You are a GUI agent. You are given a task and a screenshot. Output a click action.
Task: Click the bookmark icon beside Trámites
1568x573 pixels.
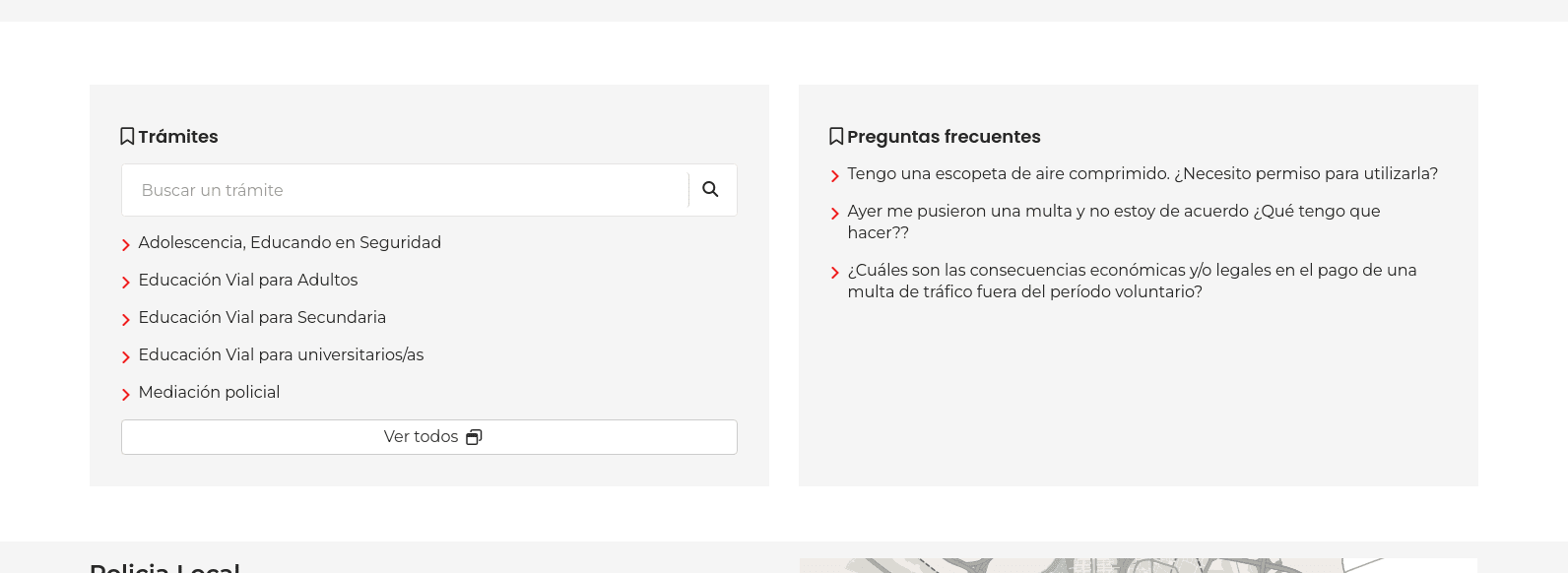(x=127, y=136)
